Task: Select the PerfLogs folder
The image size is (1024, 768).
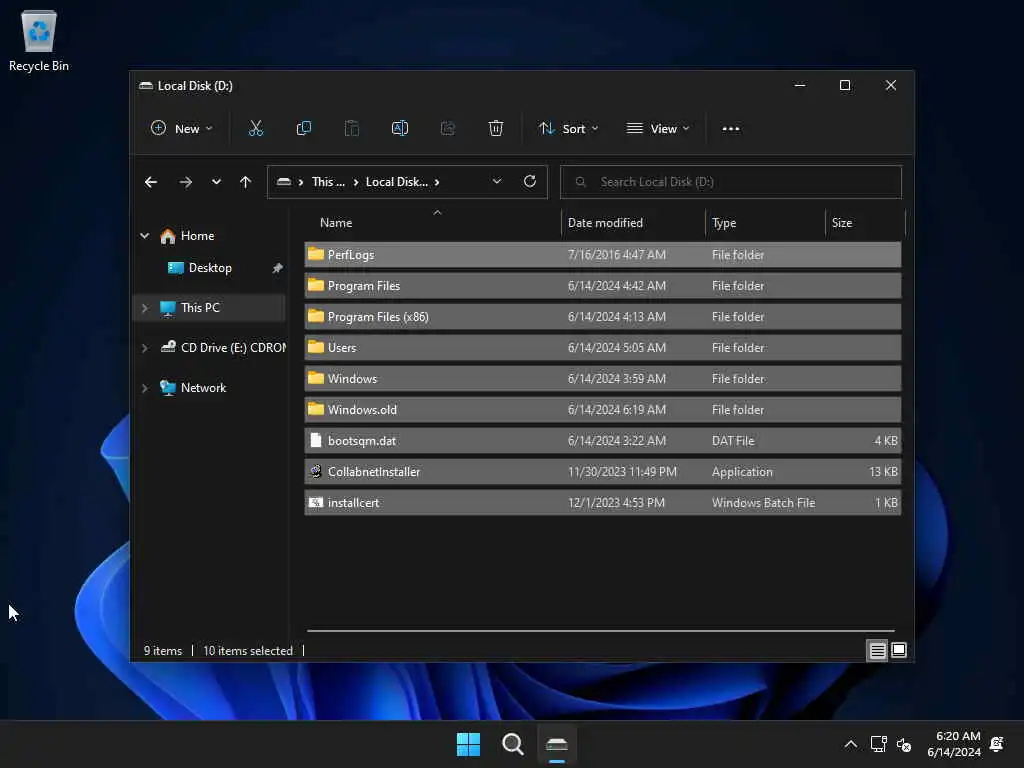Action: pos(603,255)
